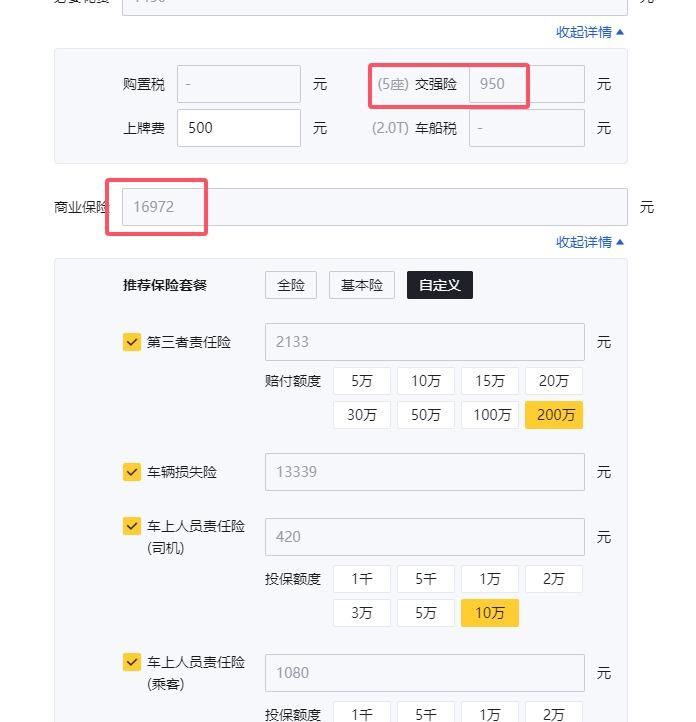Choose 200万 third-party coverage amount
The height and width of the screenshot is (722, 696).
point(554,415)
